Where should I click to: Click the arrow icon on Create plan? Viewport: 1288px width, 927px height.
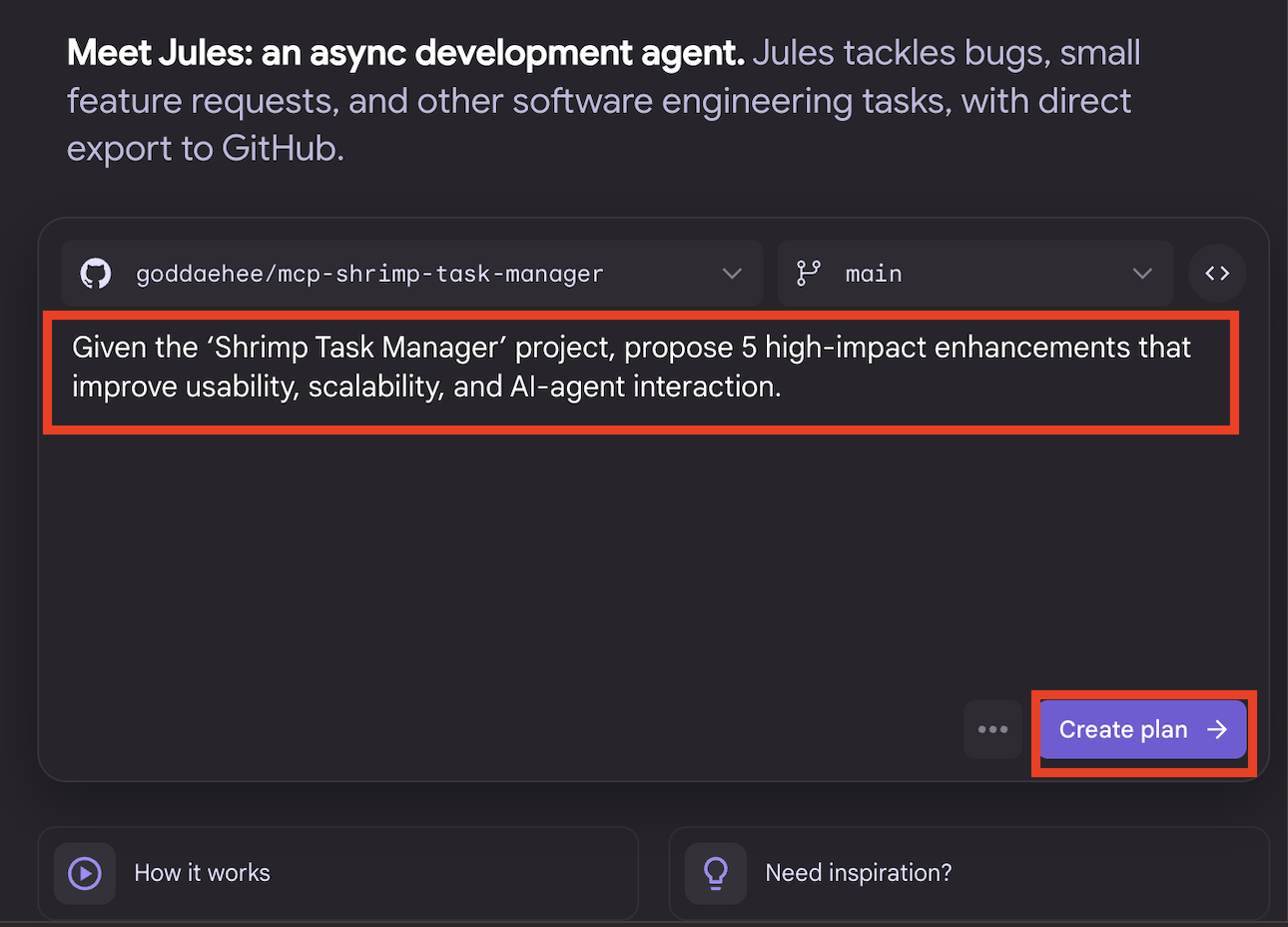pos(1217,729)
